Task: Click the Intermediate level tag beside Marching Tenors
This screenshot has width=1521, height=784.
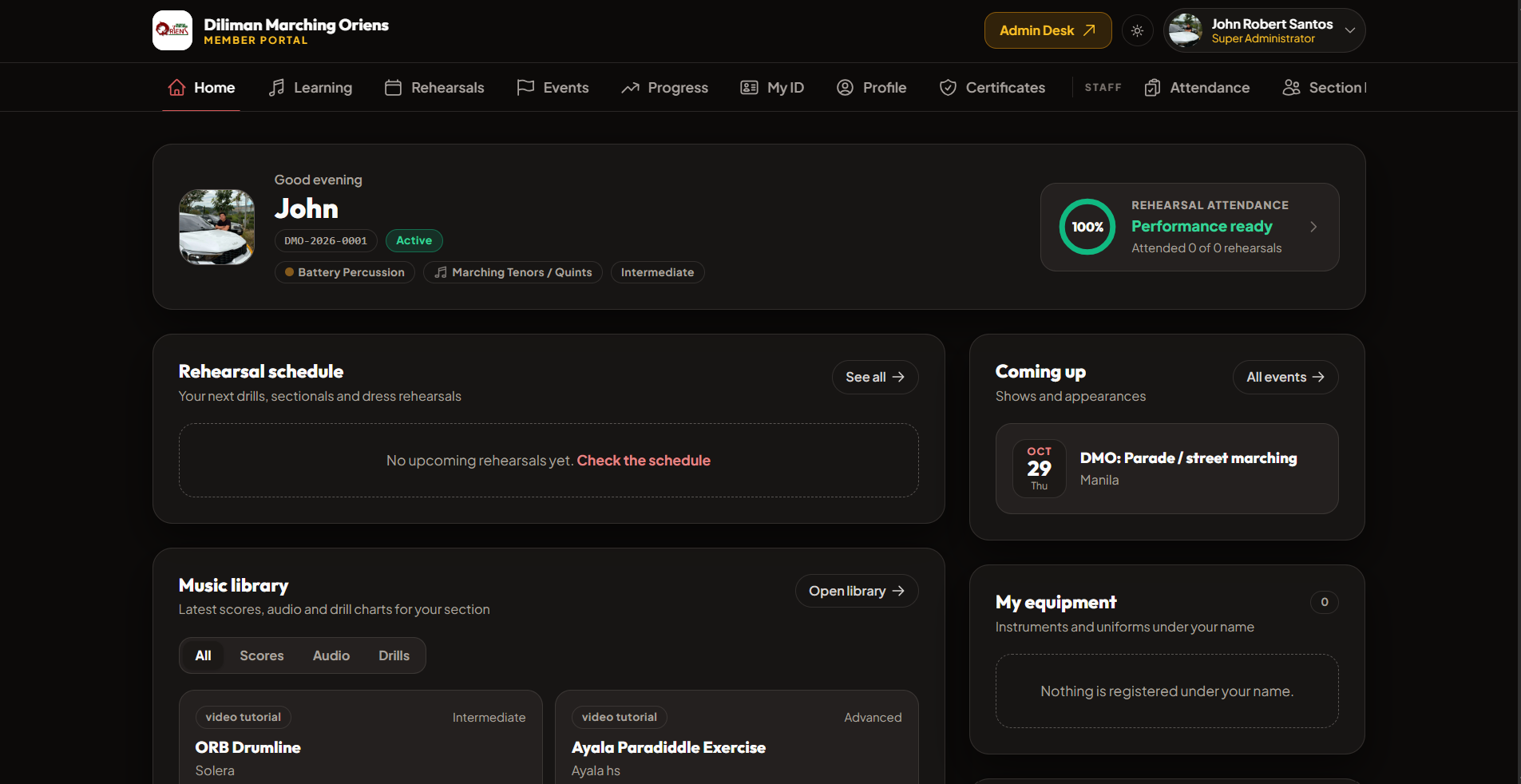Action: pyautogui.click(x=657, y=272)
